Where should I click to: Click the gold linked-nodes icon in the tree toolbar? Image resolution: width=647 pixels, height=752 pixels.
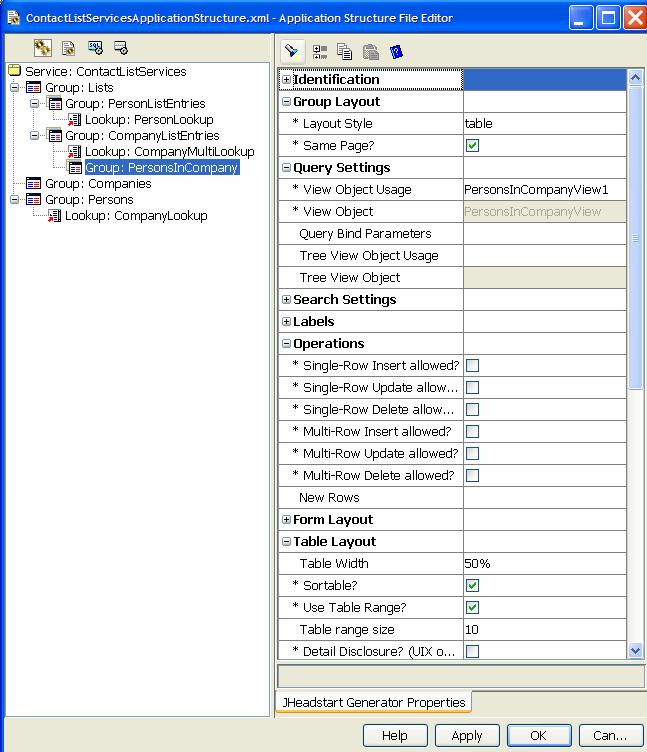coord(42,47)
